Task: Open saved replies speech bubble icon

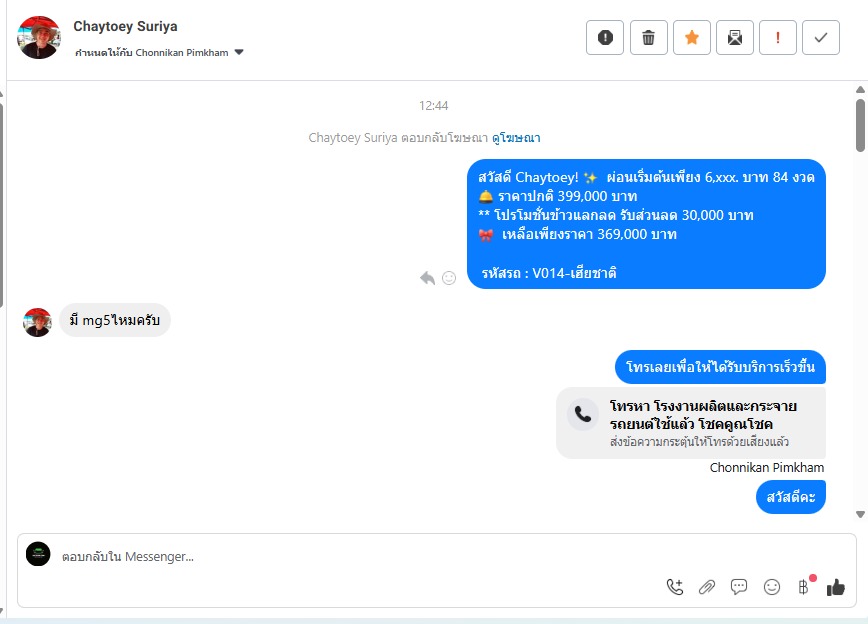Action: pyautogui.click(x=739, y=587)
